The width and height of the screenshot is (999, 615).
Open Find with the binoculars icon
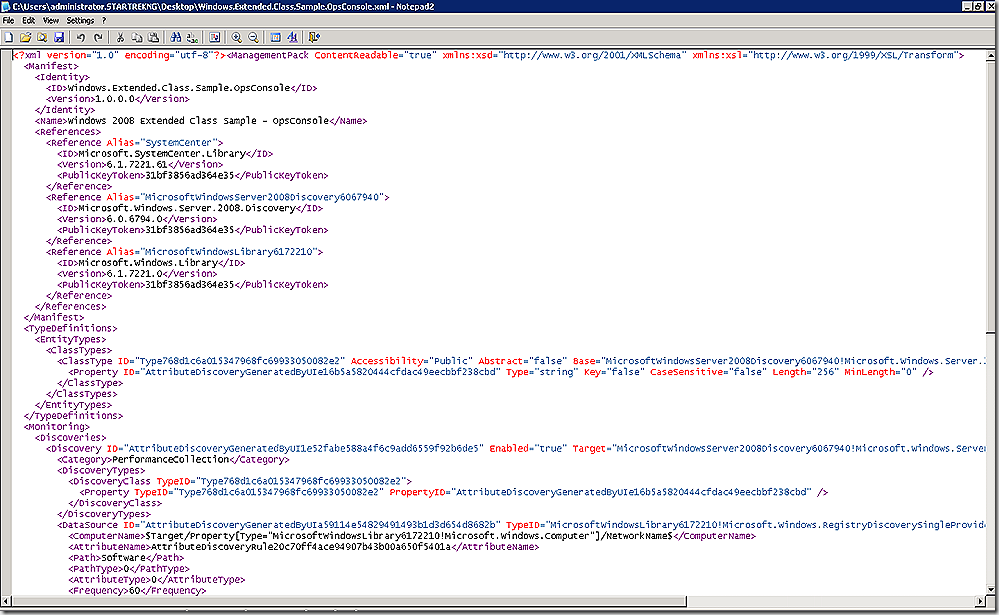coord(175,38)
